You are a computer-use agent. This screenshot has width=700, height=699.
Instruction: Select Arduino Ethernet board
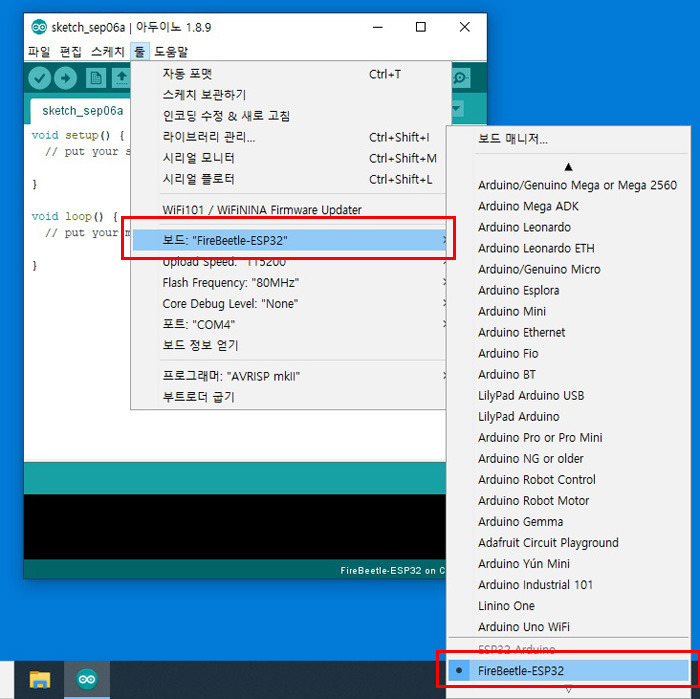pos(568,332)
